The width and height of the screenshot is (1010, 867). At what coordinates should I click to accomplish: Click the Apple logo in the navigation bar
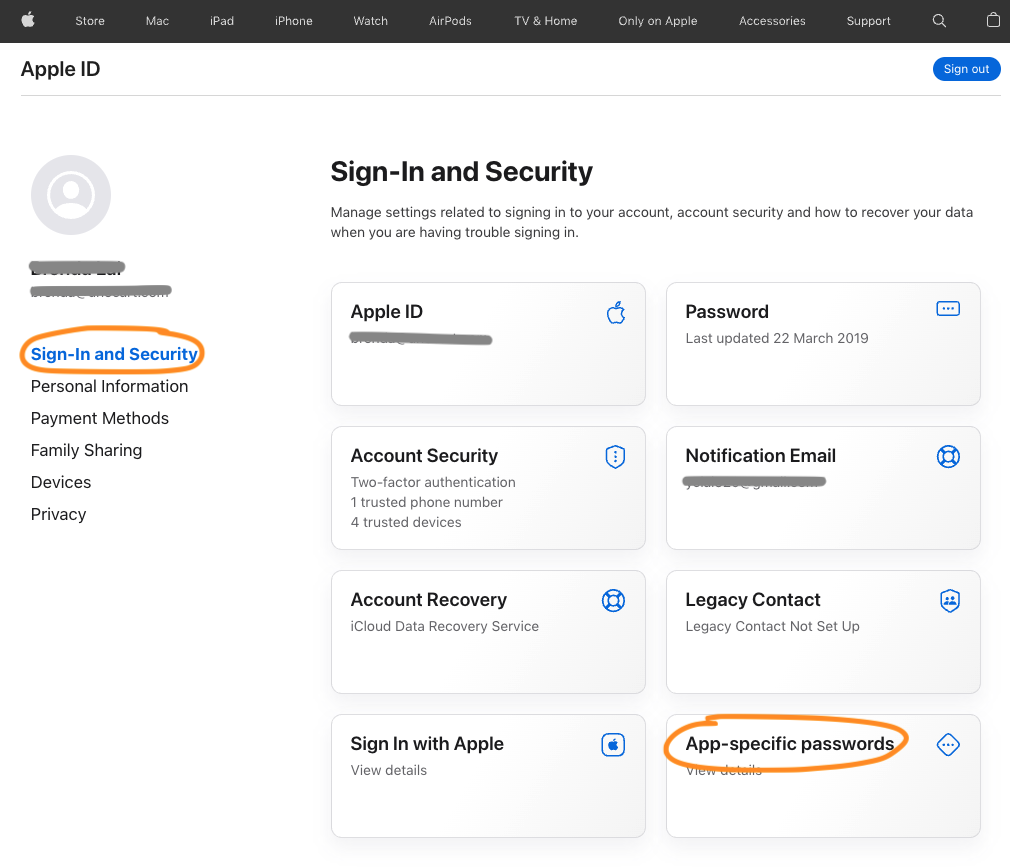tap(28, 21)
